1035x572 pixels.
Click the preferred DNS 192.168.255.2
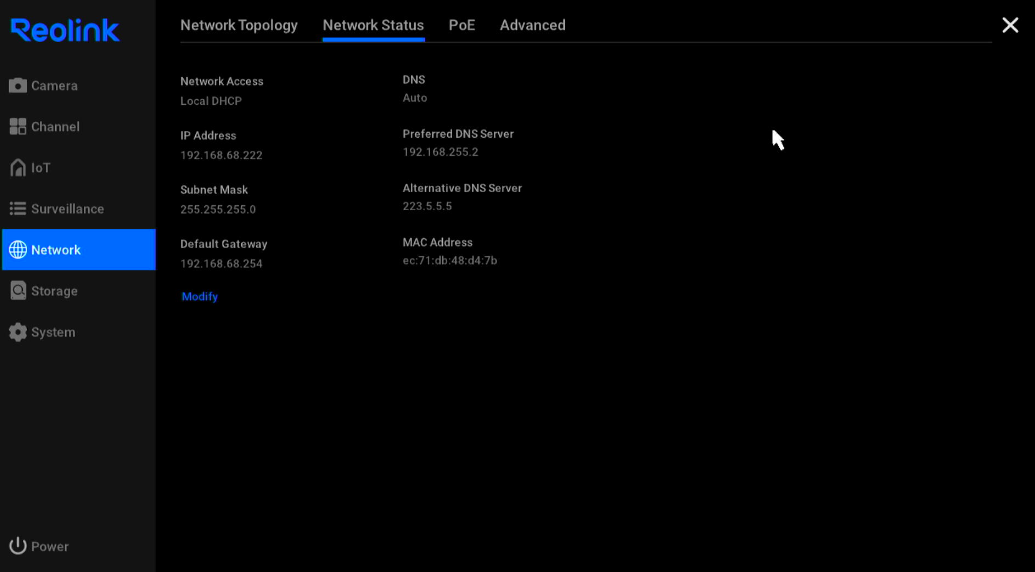point(440,152)
